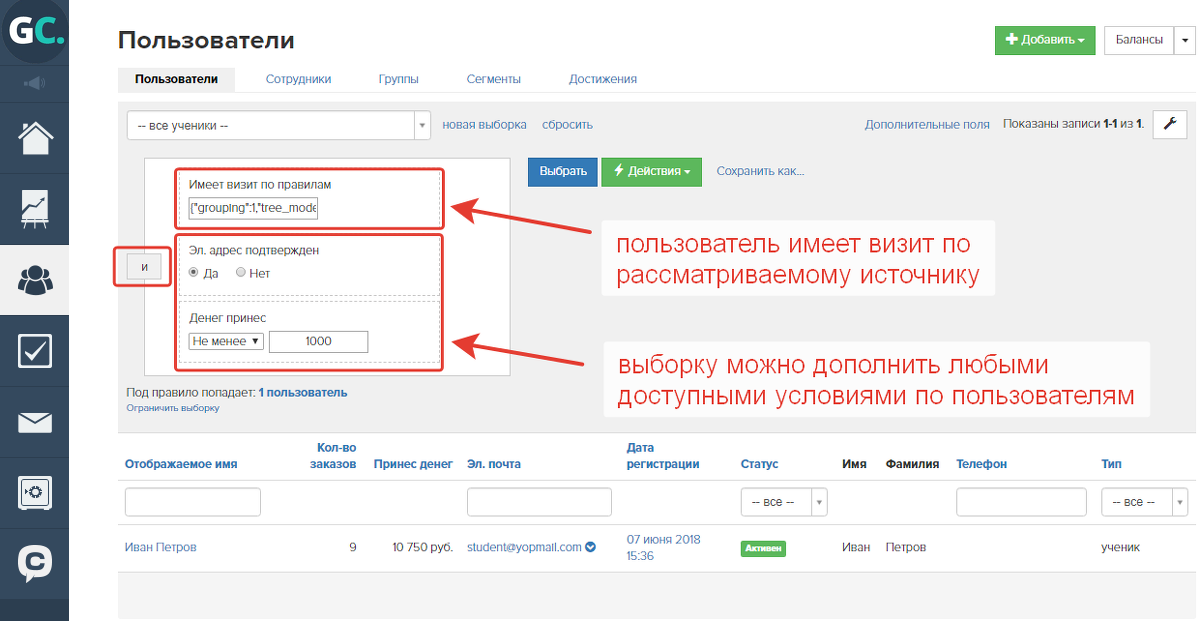Viewport: 1198px width, 621px height.
Task: Open the safe icon in sidebar
Action: point(35,493)
